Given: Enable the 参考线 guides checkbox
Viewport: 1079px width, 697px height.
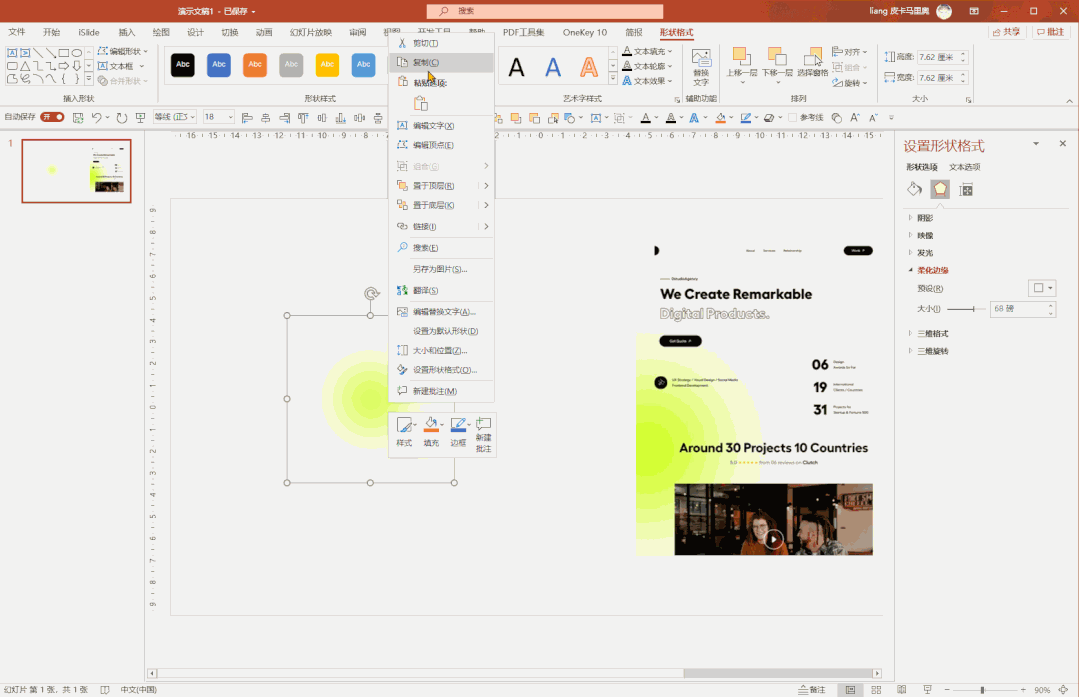Looking at the screenshot, I should 792,118.
